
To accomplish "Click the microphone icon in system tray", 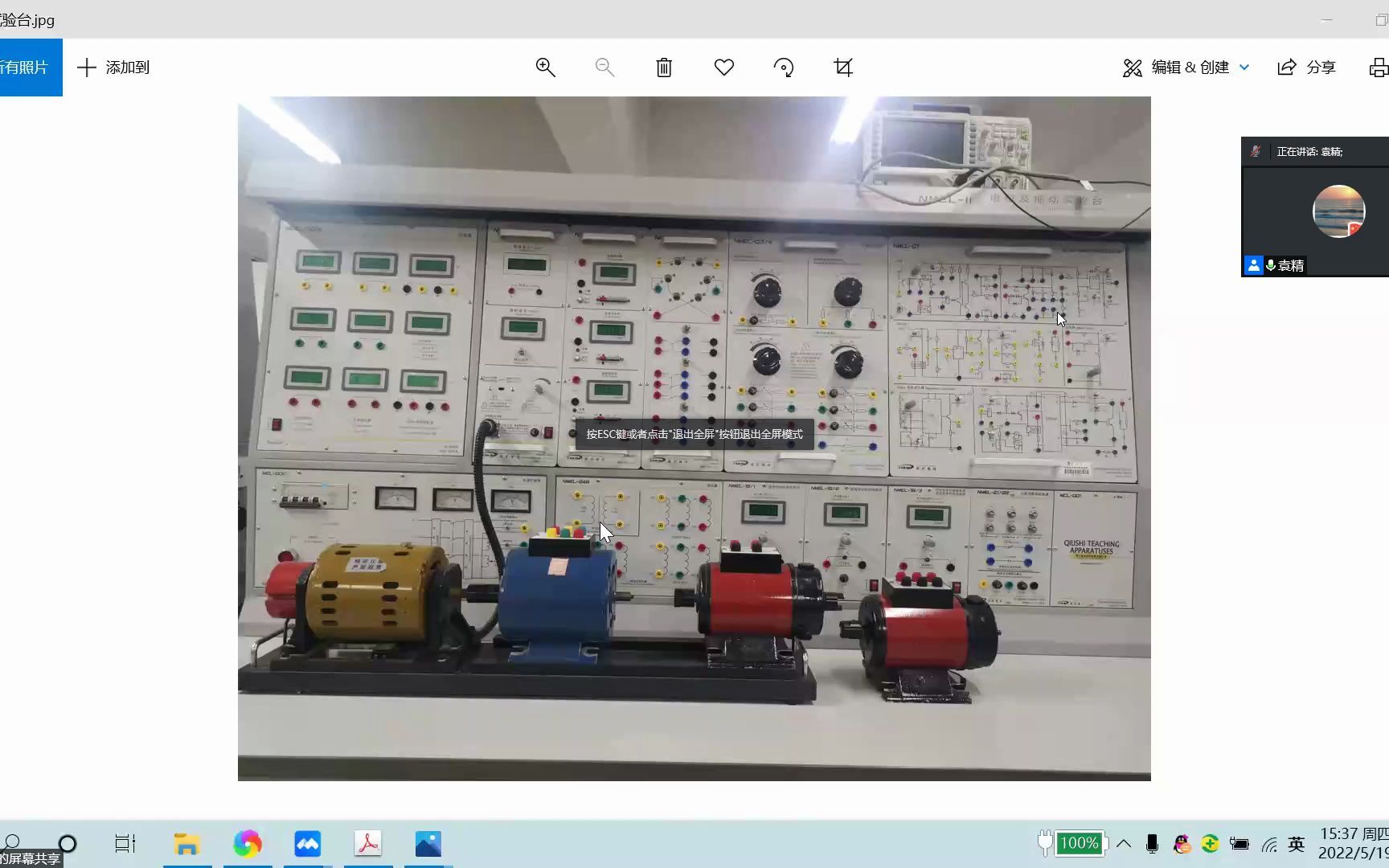I will tap(1152, 844).
